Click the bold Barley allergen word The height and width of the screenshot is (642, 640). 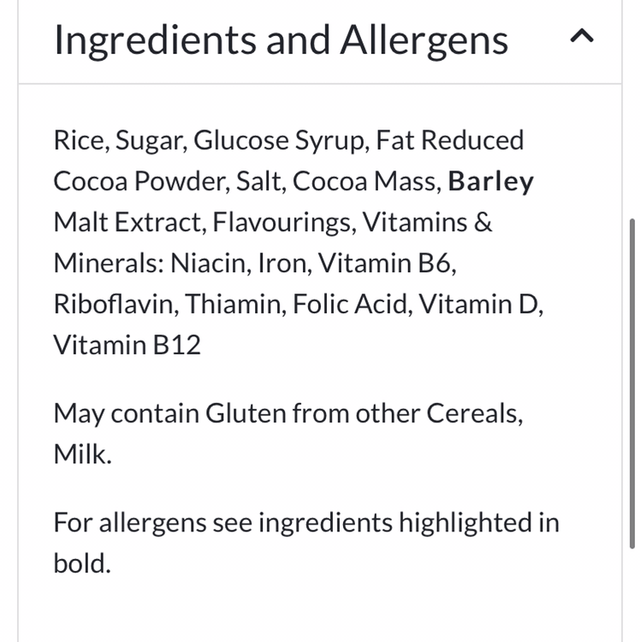click(491, 182)
